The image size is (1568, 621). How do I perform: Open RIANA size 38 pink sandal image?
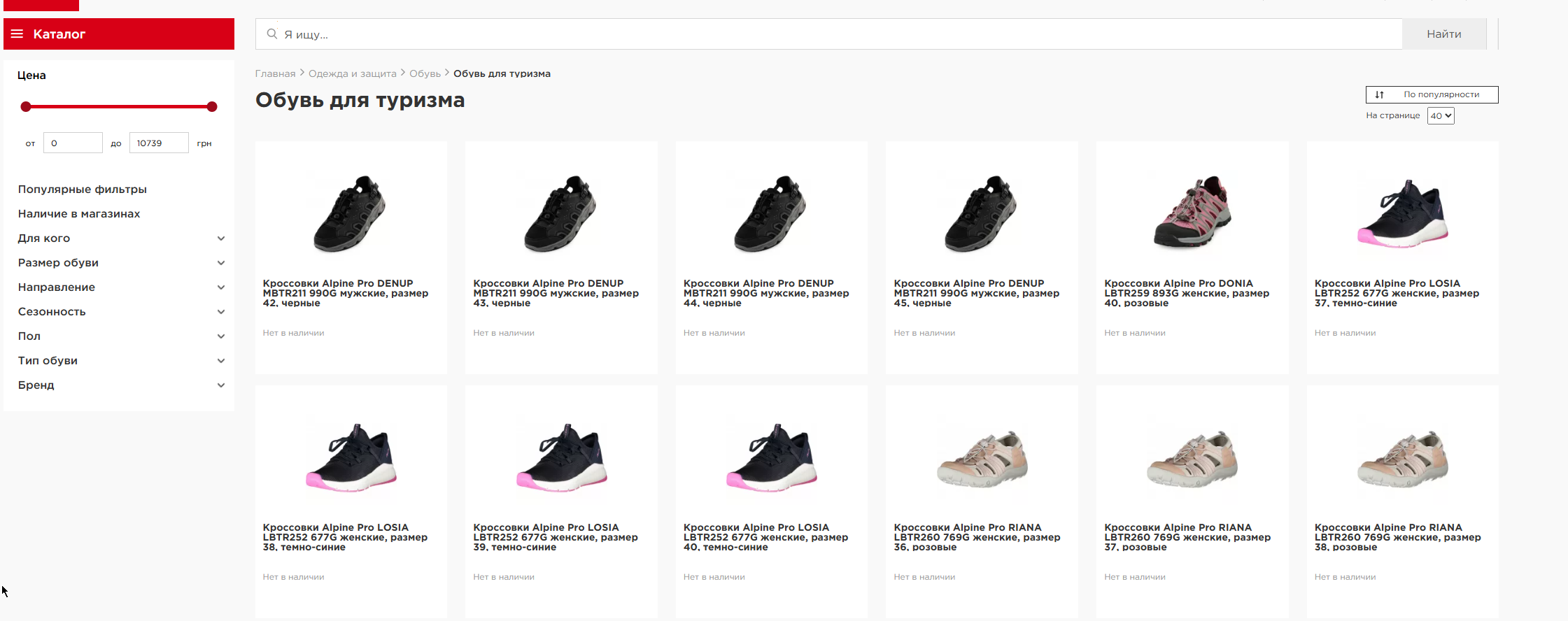tap(1403, 459)
